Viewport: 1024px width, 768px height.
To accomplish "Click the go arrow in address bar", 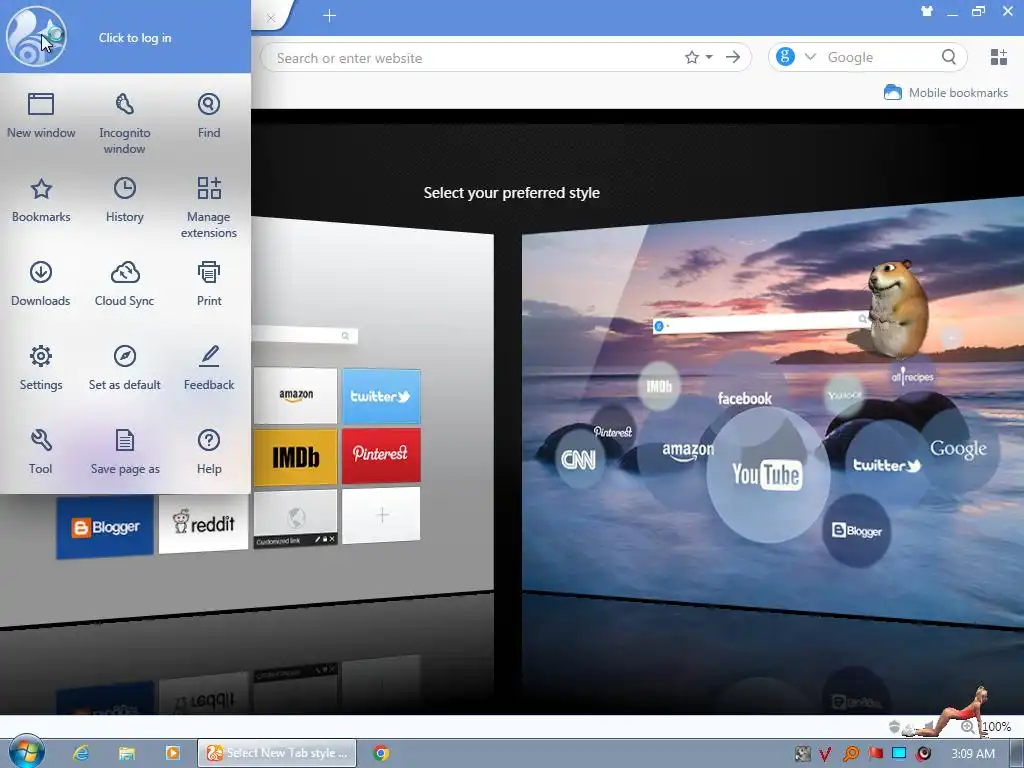I will coord(733,57).
